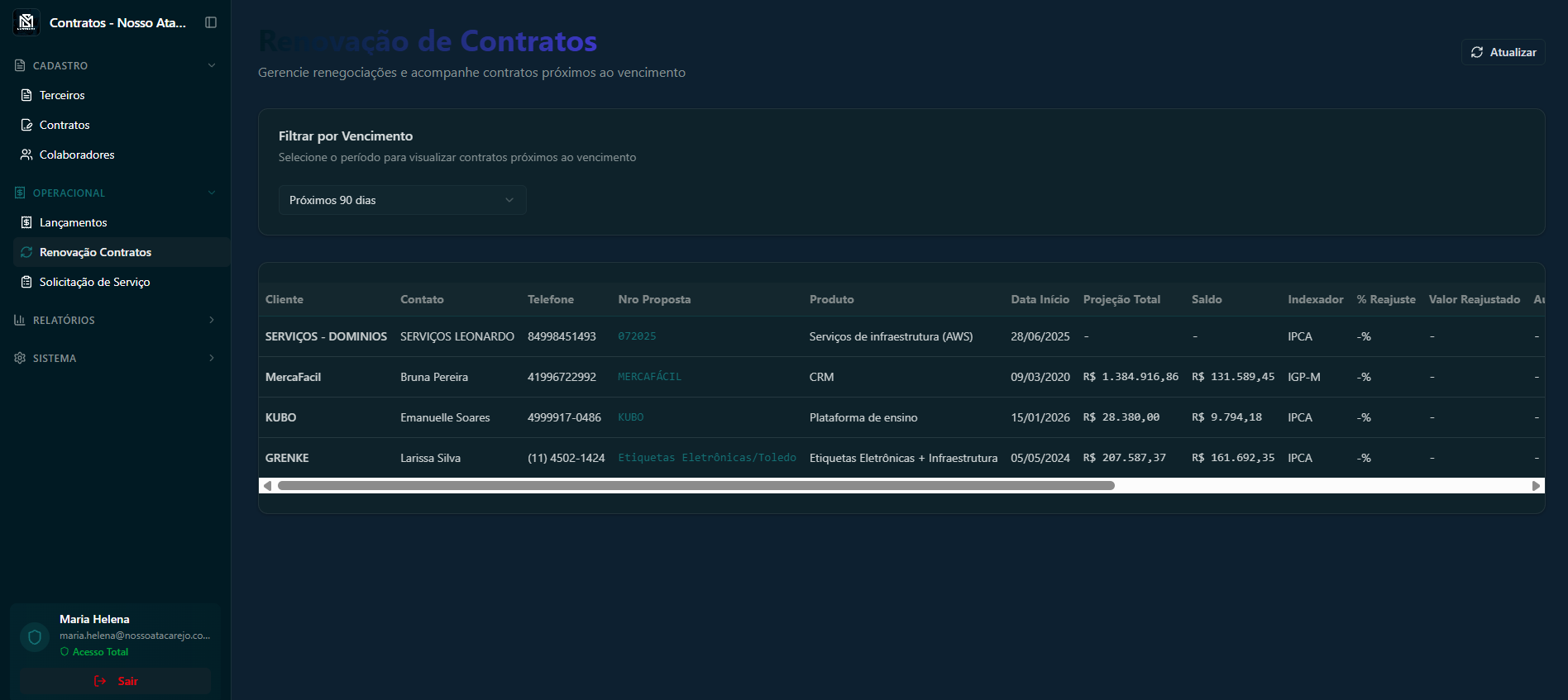Viewport: 1568px width, 700px height.
Task: Click the % Reajuste column header
Action: point(1386,299)
